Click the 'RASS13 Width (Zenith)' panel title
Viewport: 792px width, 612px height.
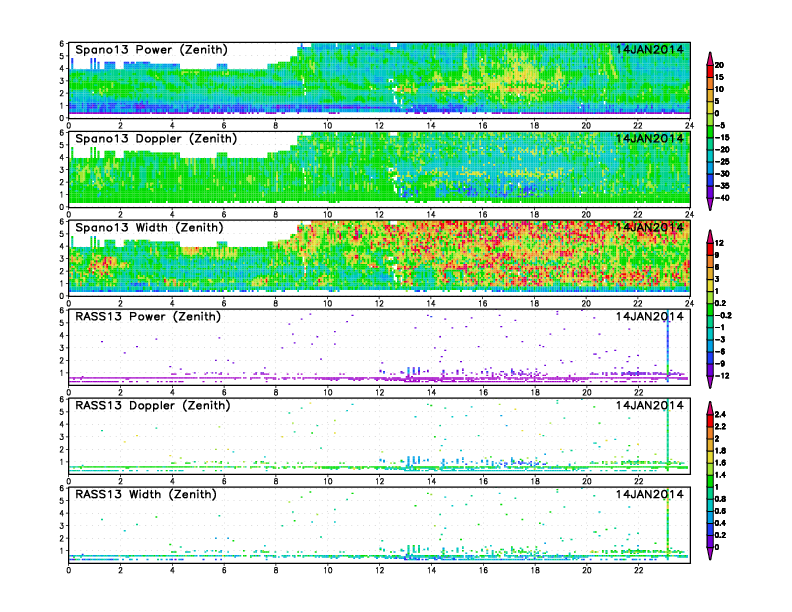pyautogui.click(x=146, y=494)
